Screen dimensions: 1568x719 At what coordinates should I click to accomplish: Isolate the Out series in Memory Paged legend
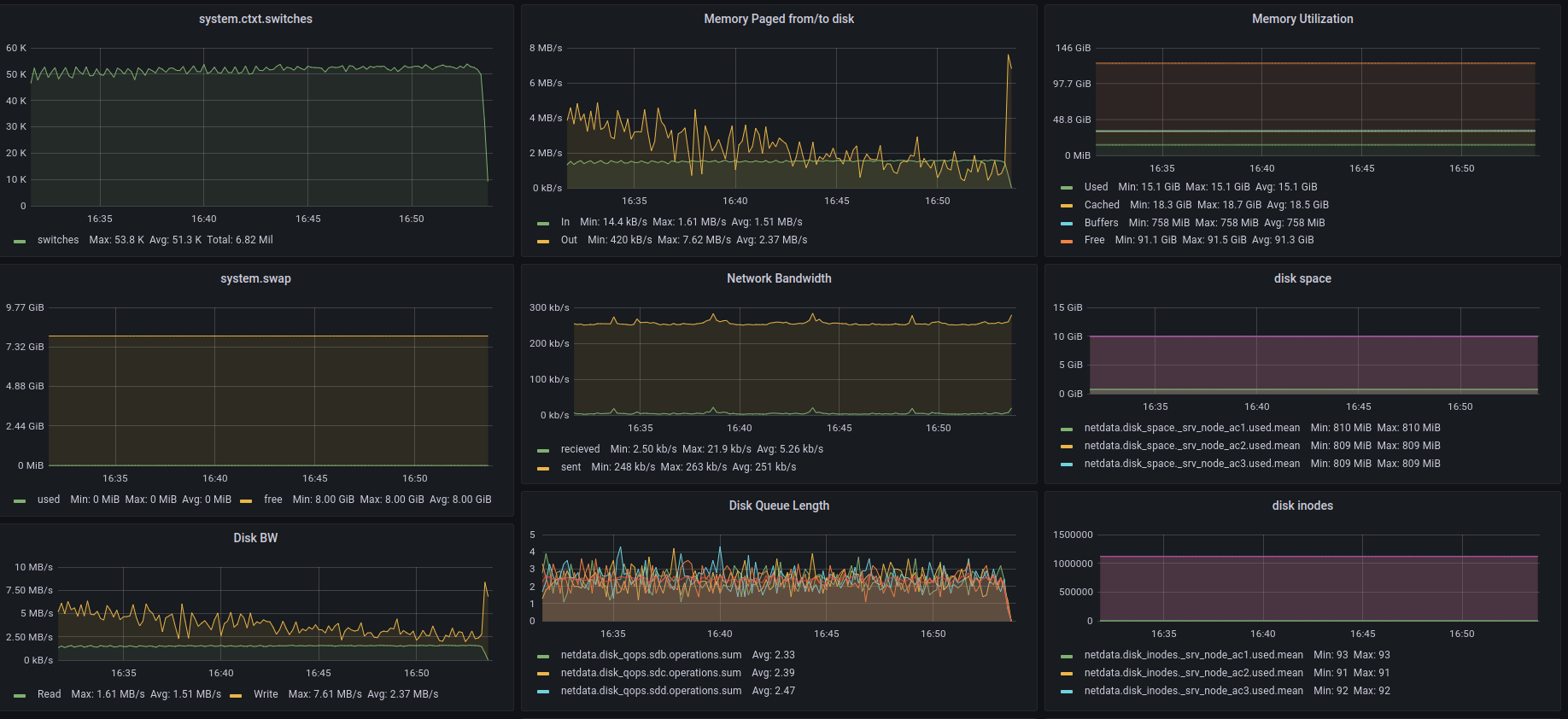(569, 240)
